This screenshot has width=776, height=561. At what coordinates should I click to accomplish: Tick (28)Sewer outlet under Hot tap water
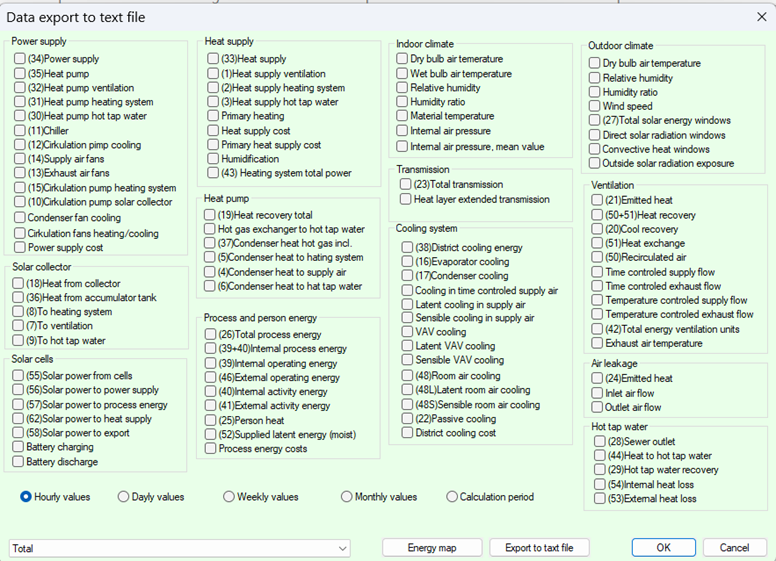599,441
